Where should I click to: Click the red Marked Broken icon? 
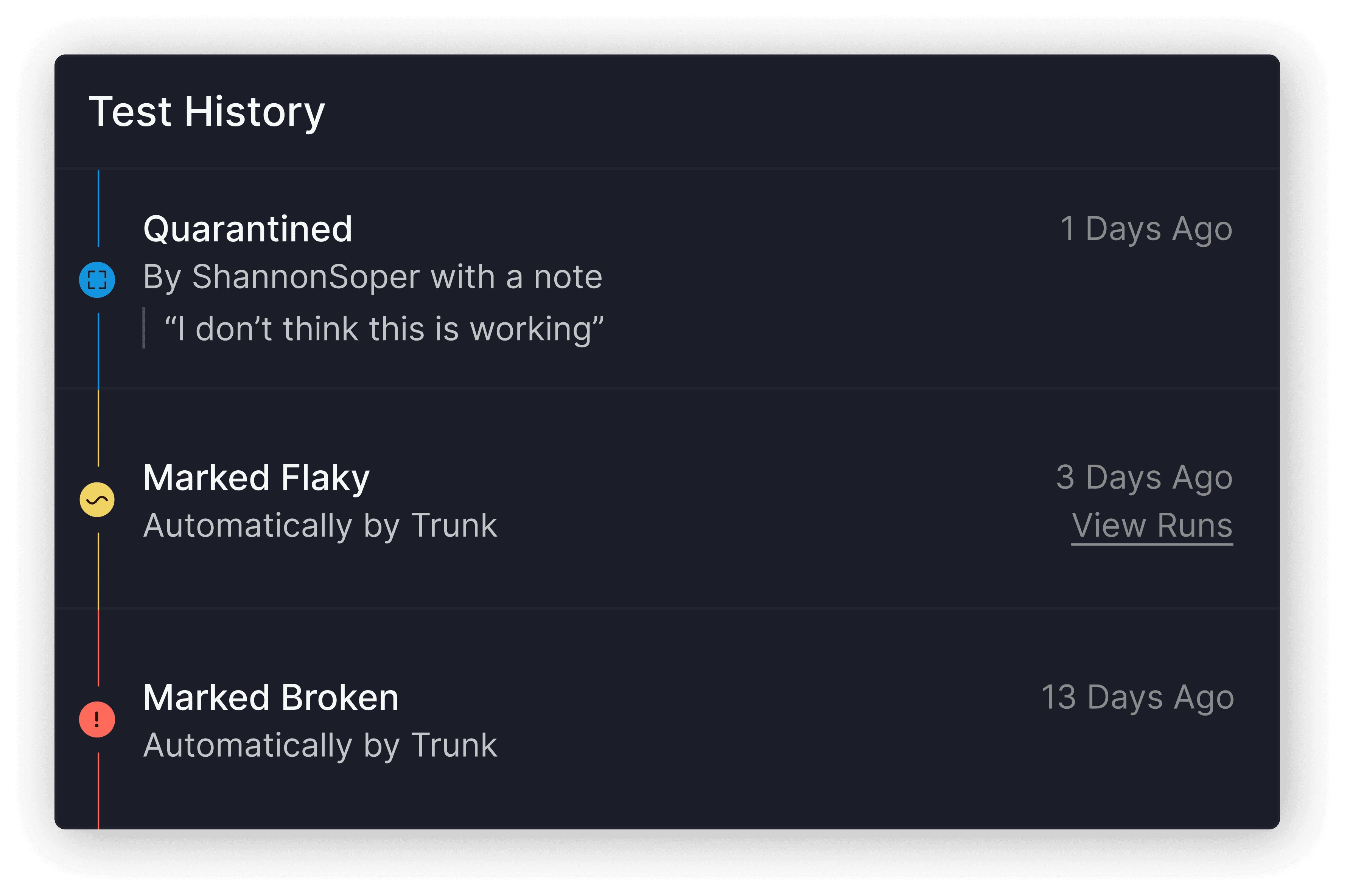click(97, 719)
